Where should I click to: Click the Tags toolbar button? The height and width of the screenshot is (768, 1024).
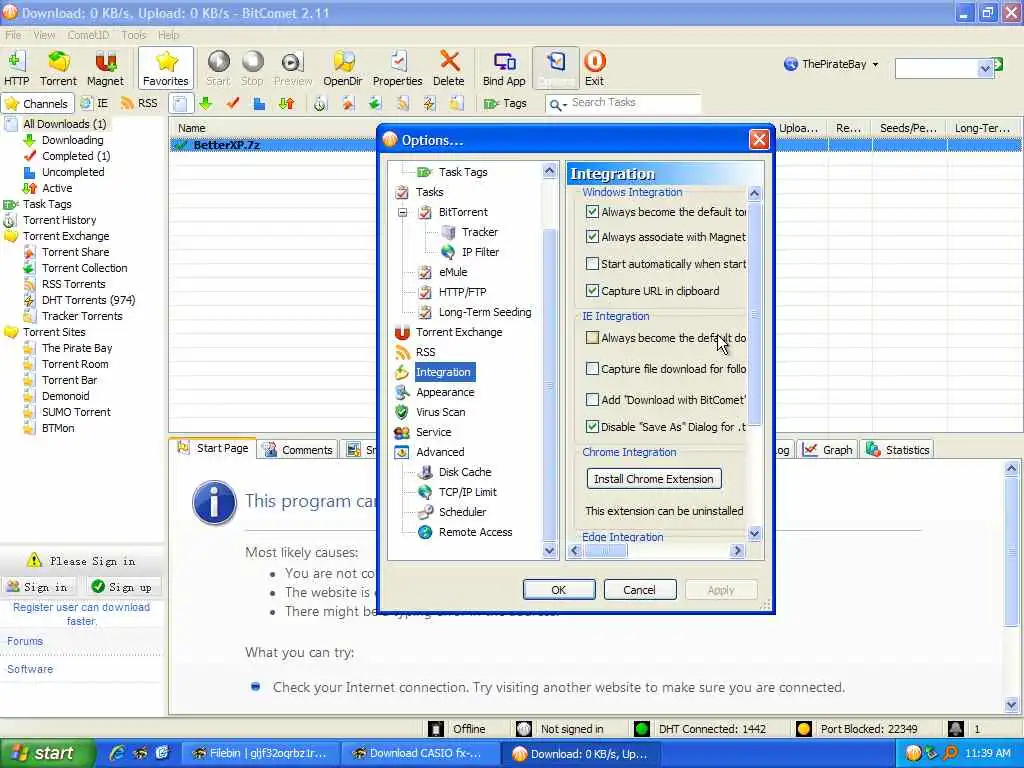tap(505, 103)
